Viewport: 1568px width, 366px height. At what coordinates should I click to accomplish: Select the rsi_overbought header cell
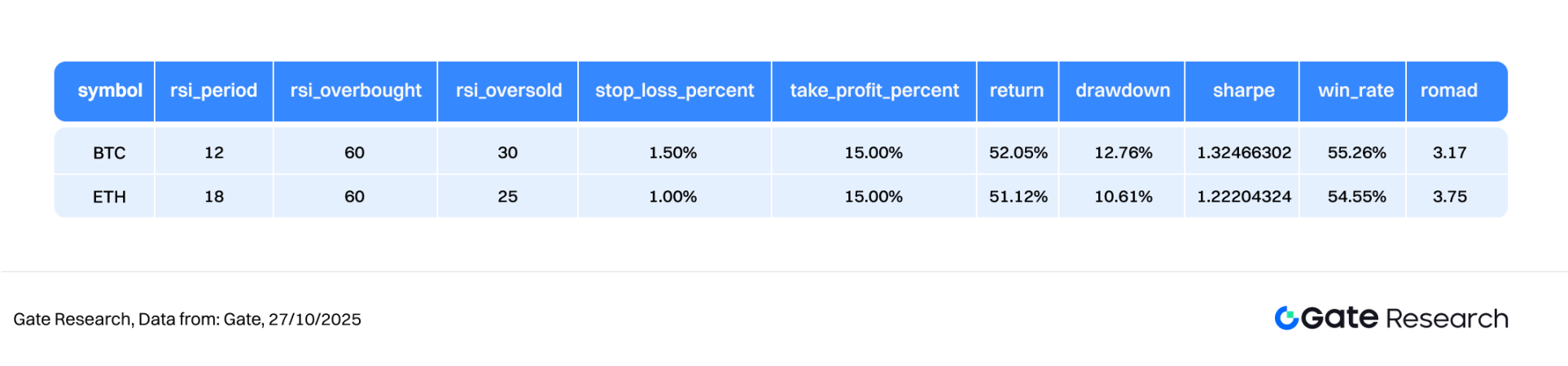coord(356,90)
